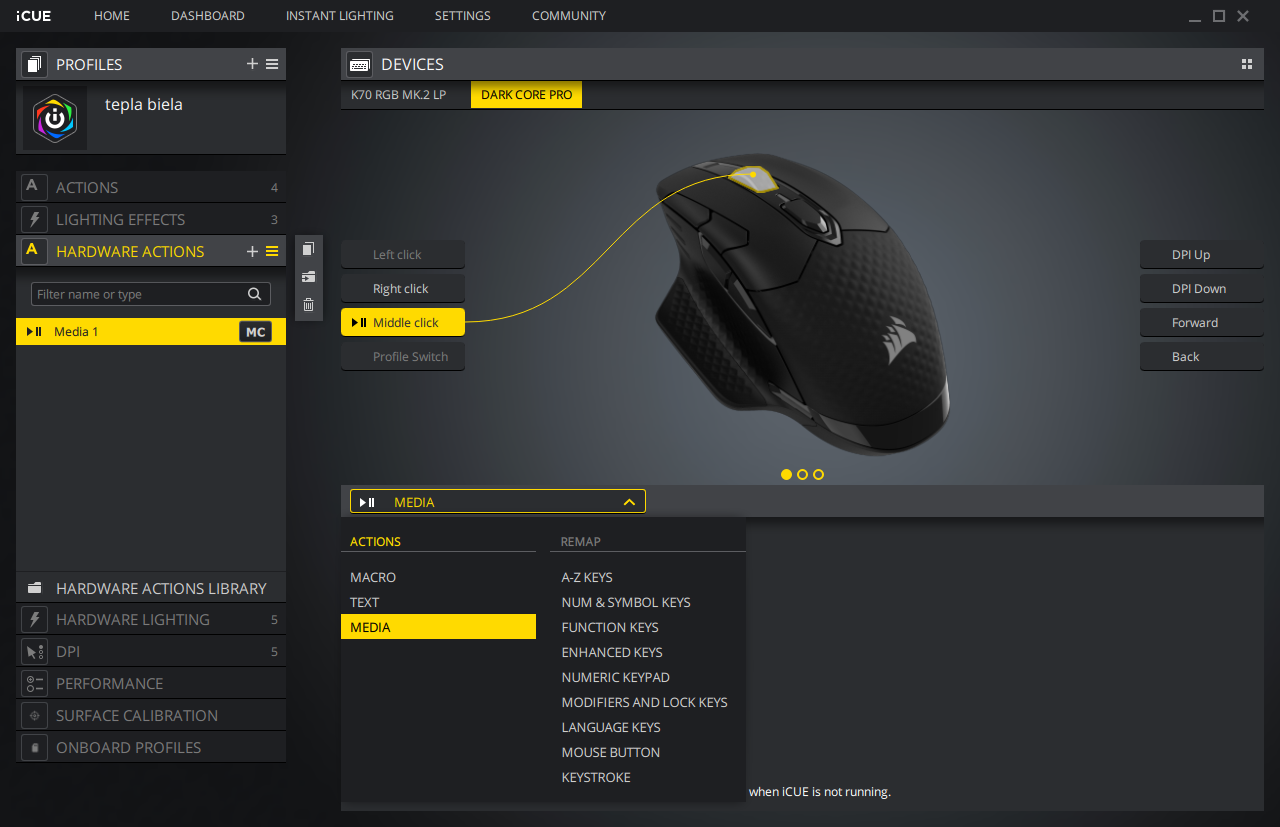
Task: Choose NUM & SYMBOL KEYS remap option
Action: 626,602
